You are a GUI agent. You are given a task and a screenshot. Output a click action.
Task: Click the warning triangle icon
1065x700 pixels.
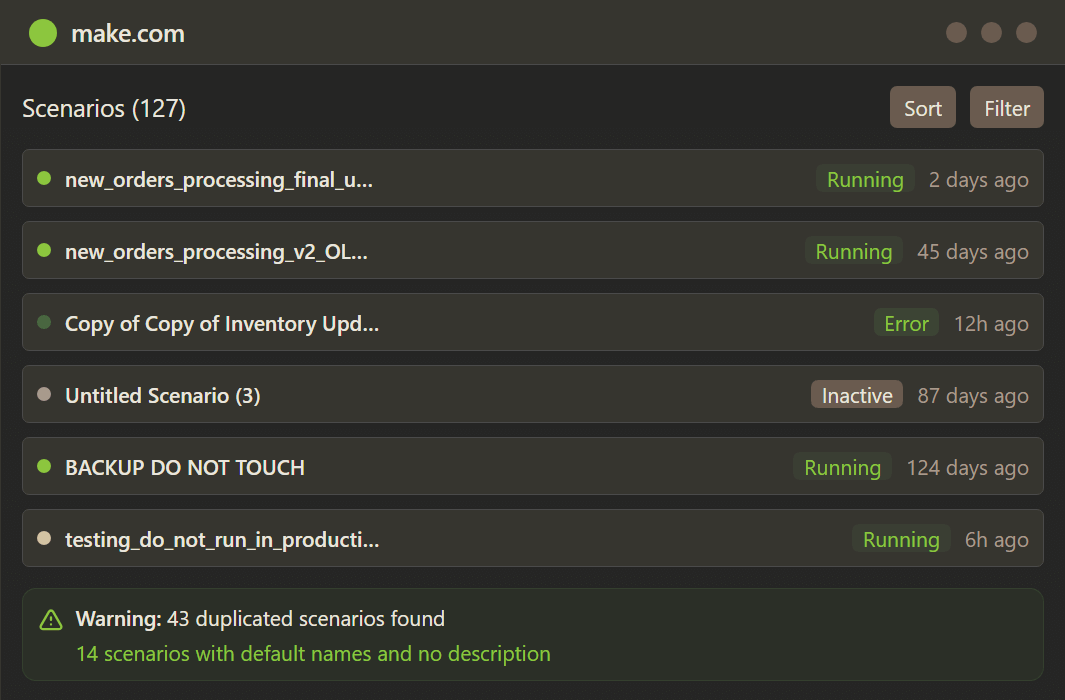pos(51,619)
